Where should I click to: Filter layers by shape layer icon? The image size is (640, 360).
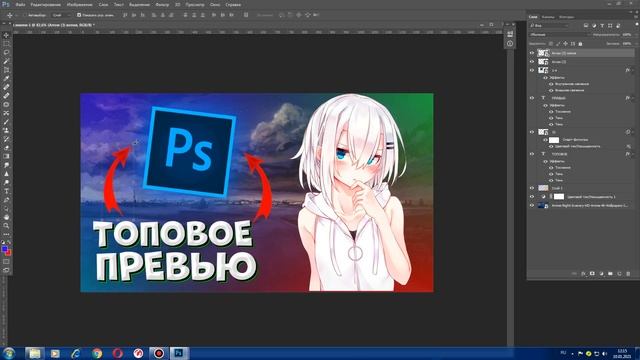pyautogui.click(x=610, y=26)
